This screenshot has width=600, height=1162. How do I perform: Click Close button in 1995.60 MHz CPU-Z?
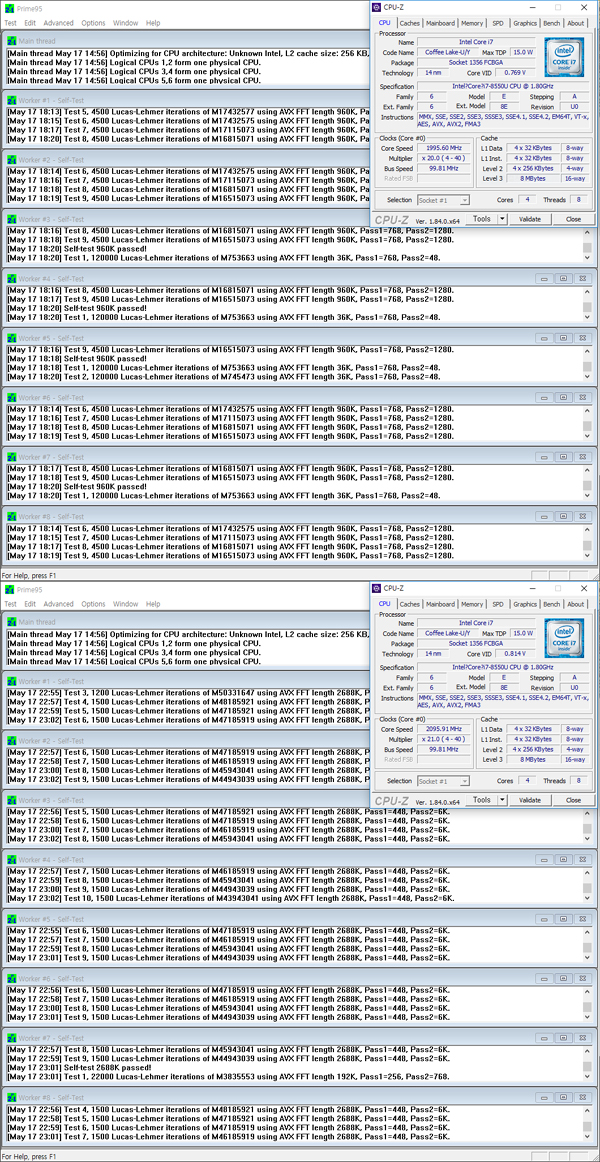(573, 219)
